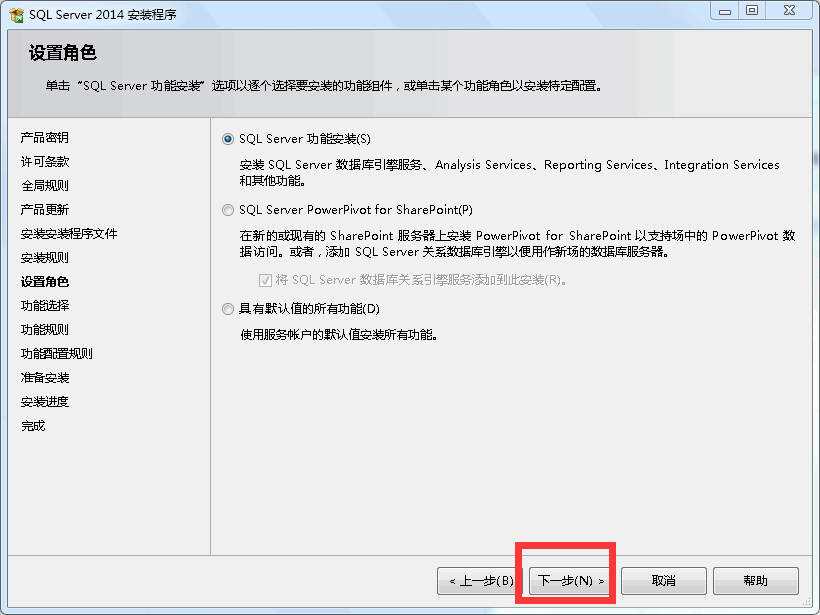
Task: Click the 全局规则 sidebar step
Action: click(x=44, y=186)
